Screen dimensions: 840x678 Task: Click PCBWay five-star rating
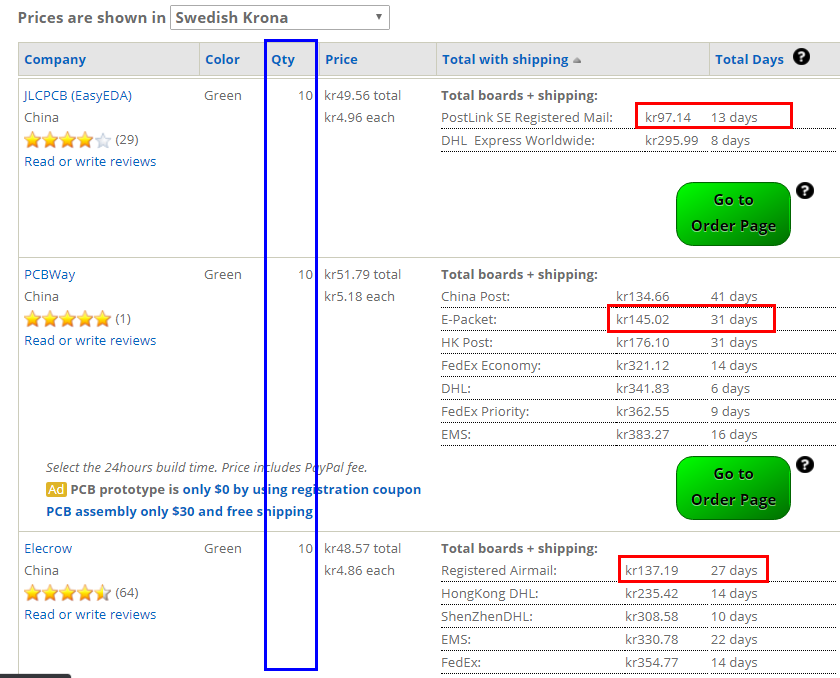(x=68, y=319)
